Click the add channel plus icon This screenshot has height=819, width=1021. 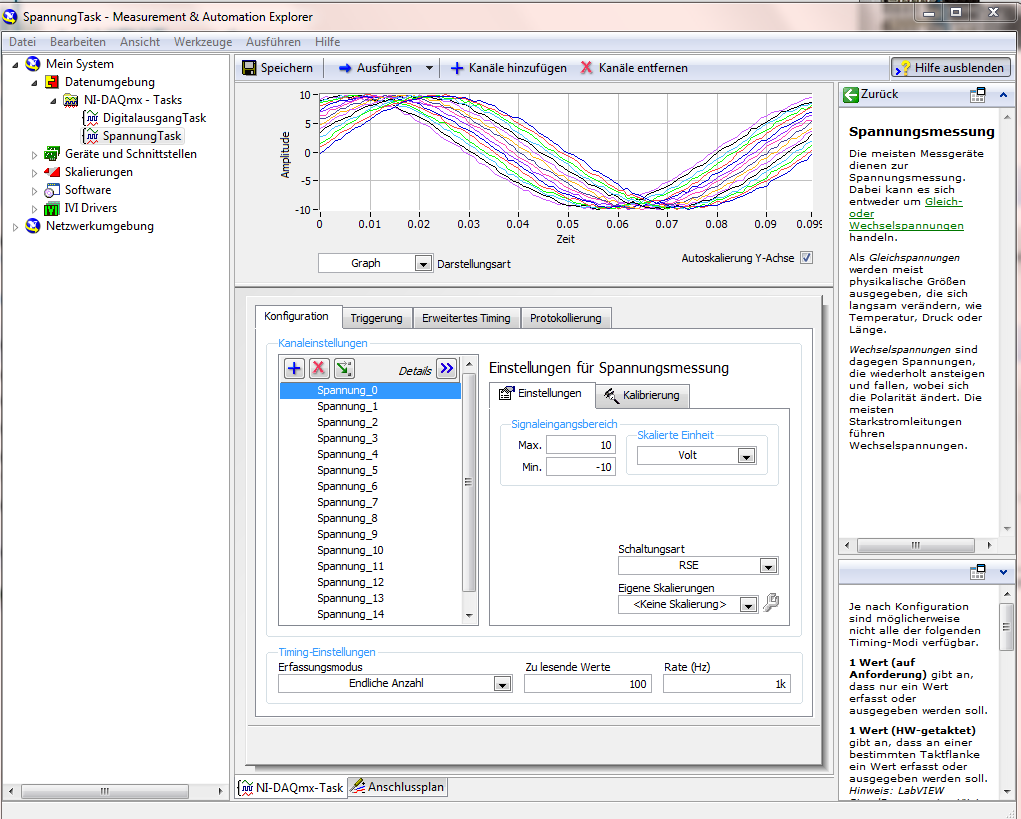[x=294, y=369]
